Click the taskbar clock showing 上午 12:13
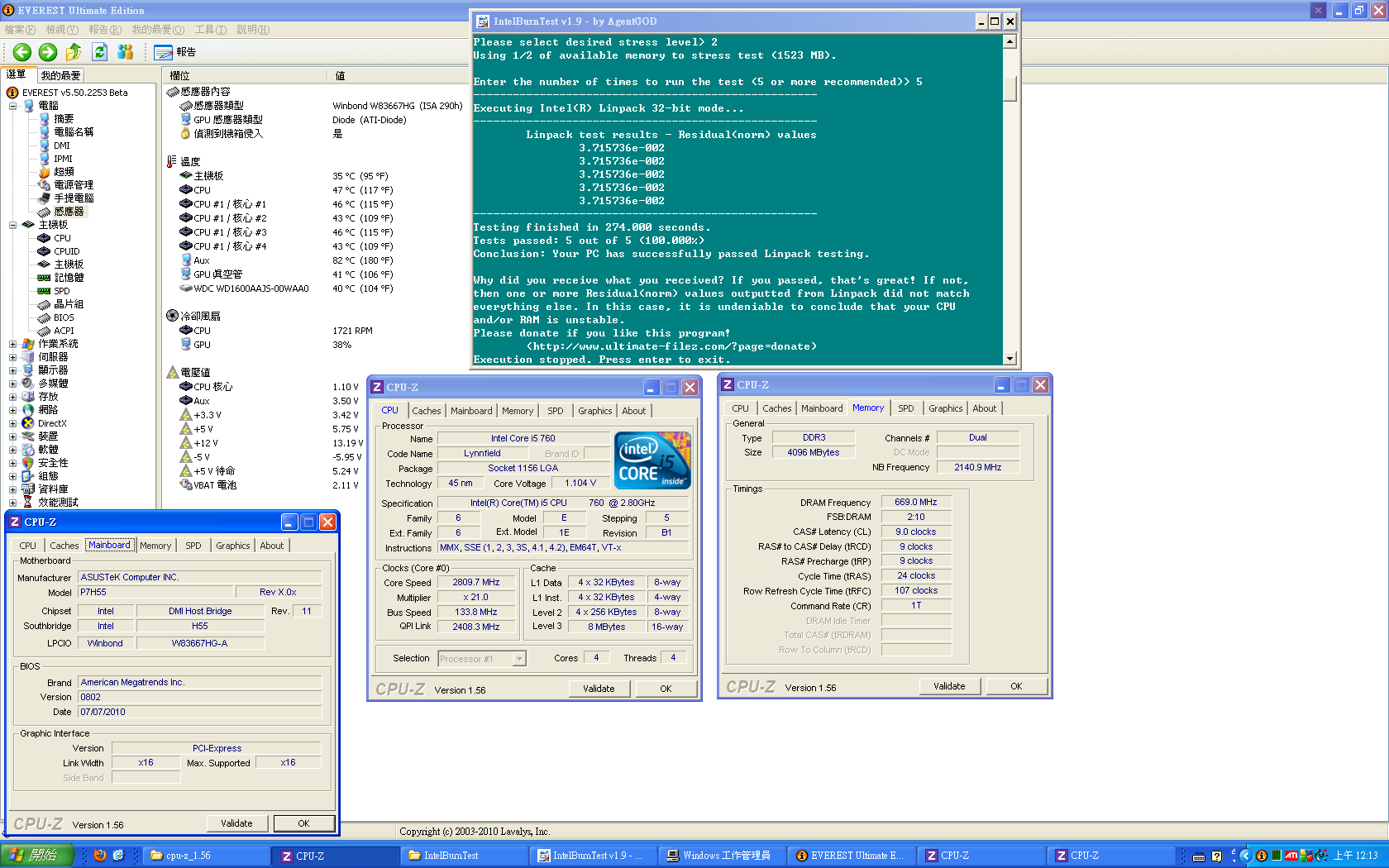The image size is (1389, 868). 1355,856
